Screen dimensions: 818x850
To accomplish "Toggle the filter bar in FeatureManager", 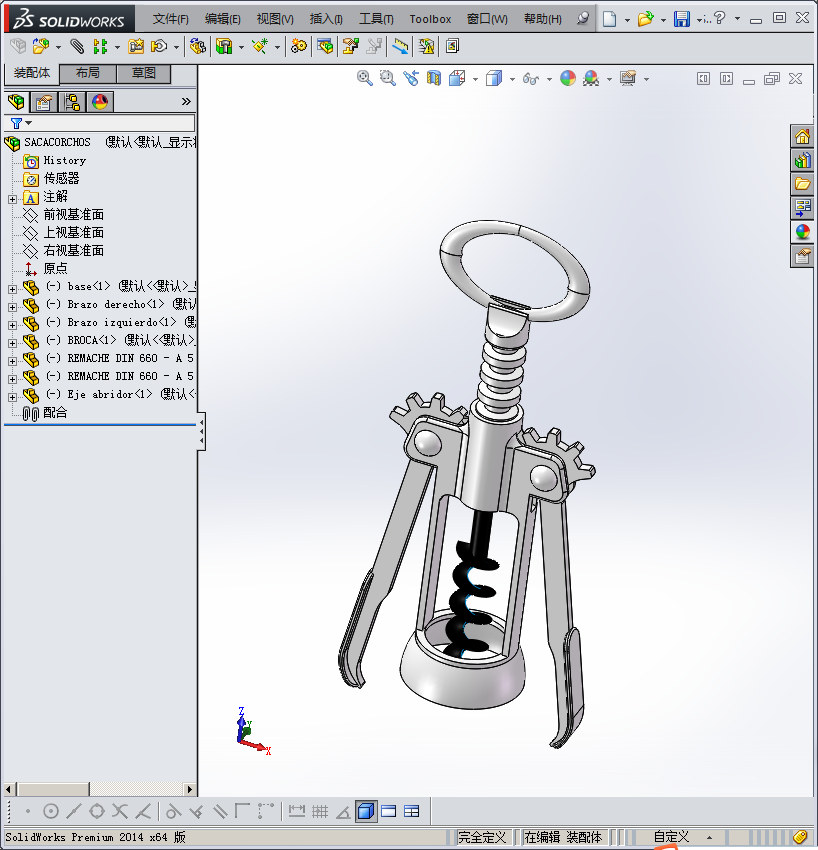I will (15, 122).
